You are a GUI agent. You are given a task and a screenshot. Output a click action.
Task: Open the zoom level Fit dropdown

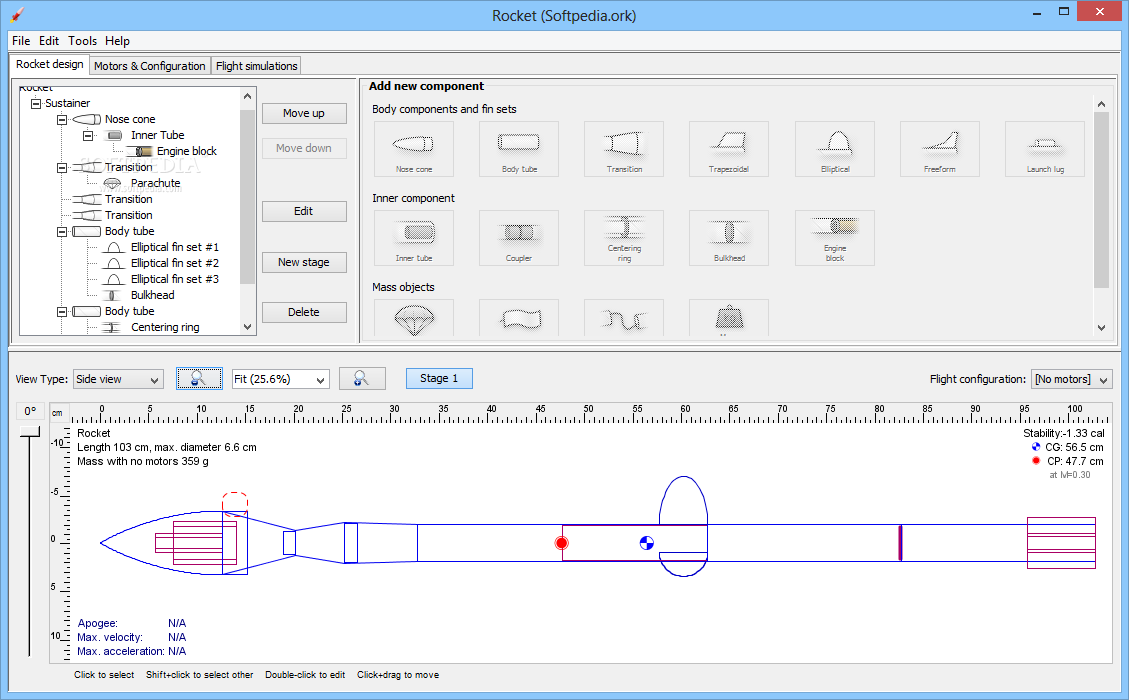pyautogui.click(x=281, y=380)
